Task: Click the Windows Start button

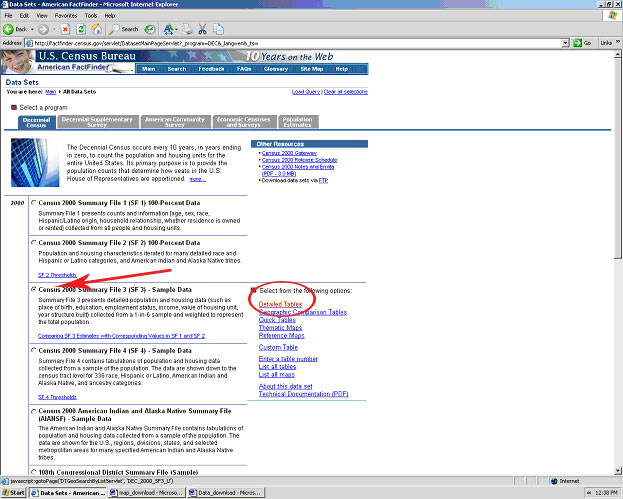Action: (x=13, y=493)
